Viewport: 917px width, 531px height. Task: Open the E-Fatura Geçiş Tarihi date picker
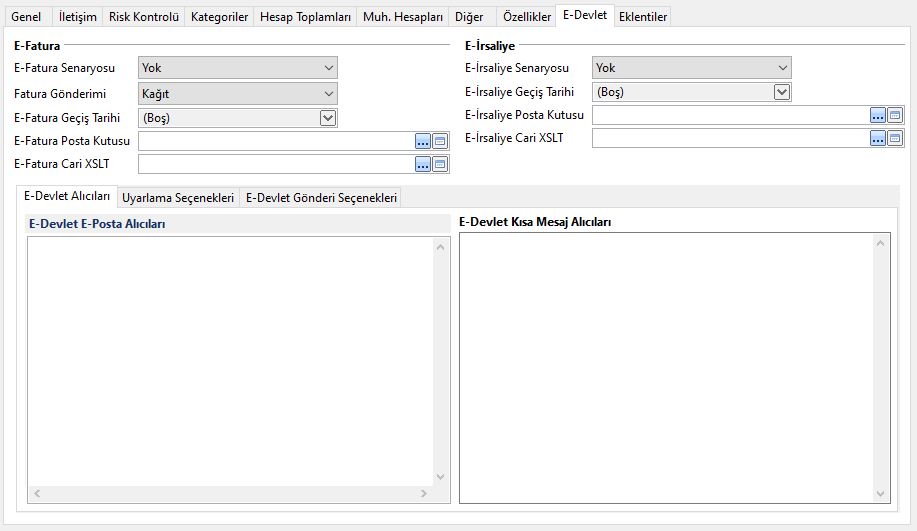327,118
